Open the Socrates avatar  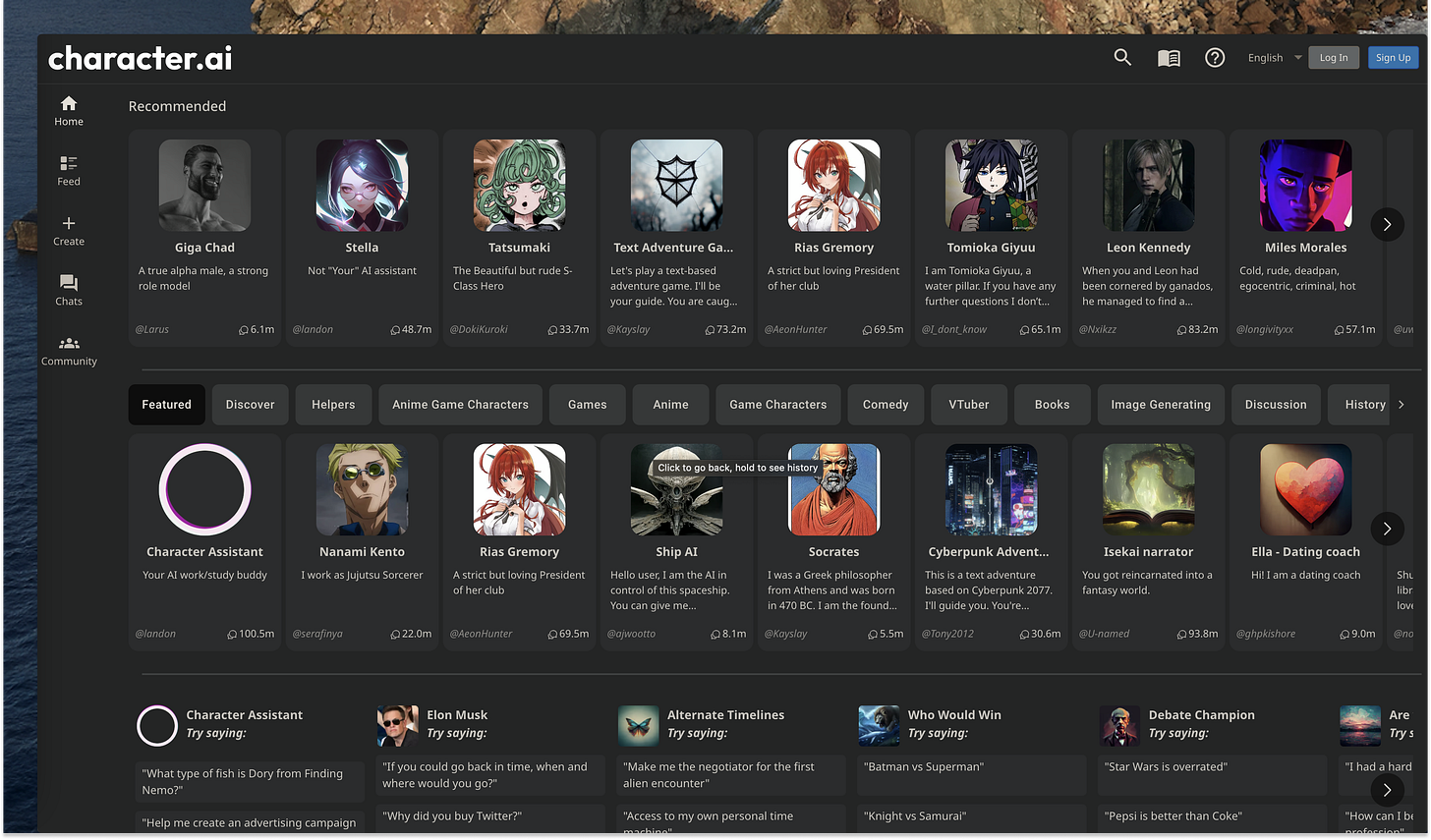833,490
